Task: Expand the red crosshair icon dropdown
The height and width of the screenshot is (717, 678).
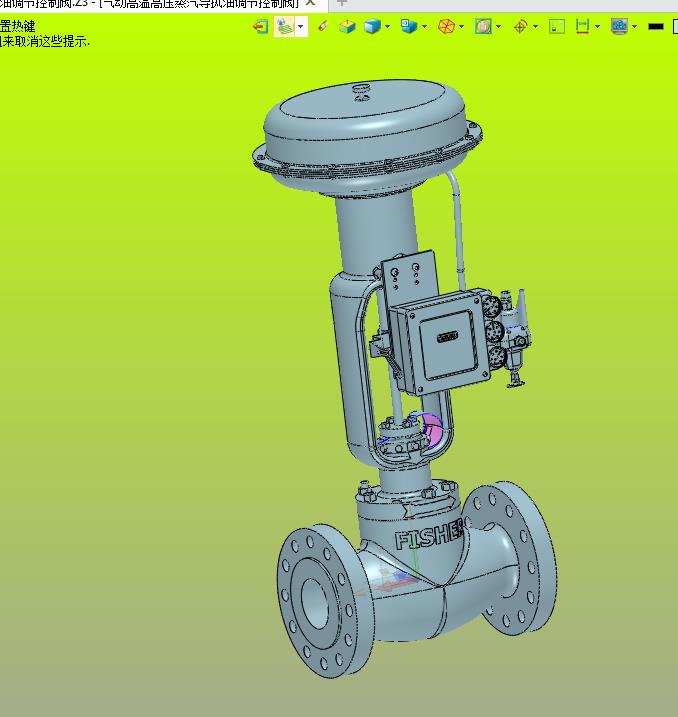Action: tap(535, 27)
